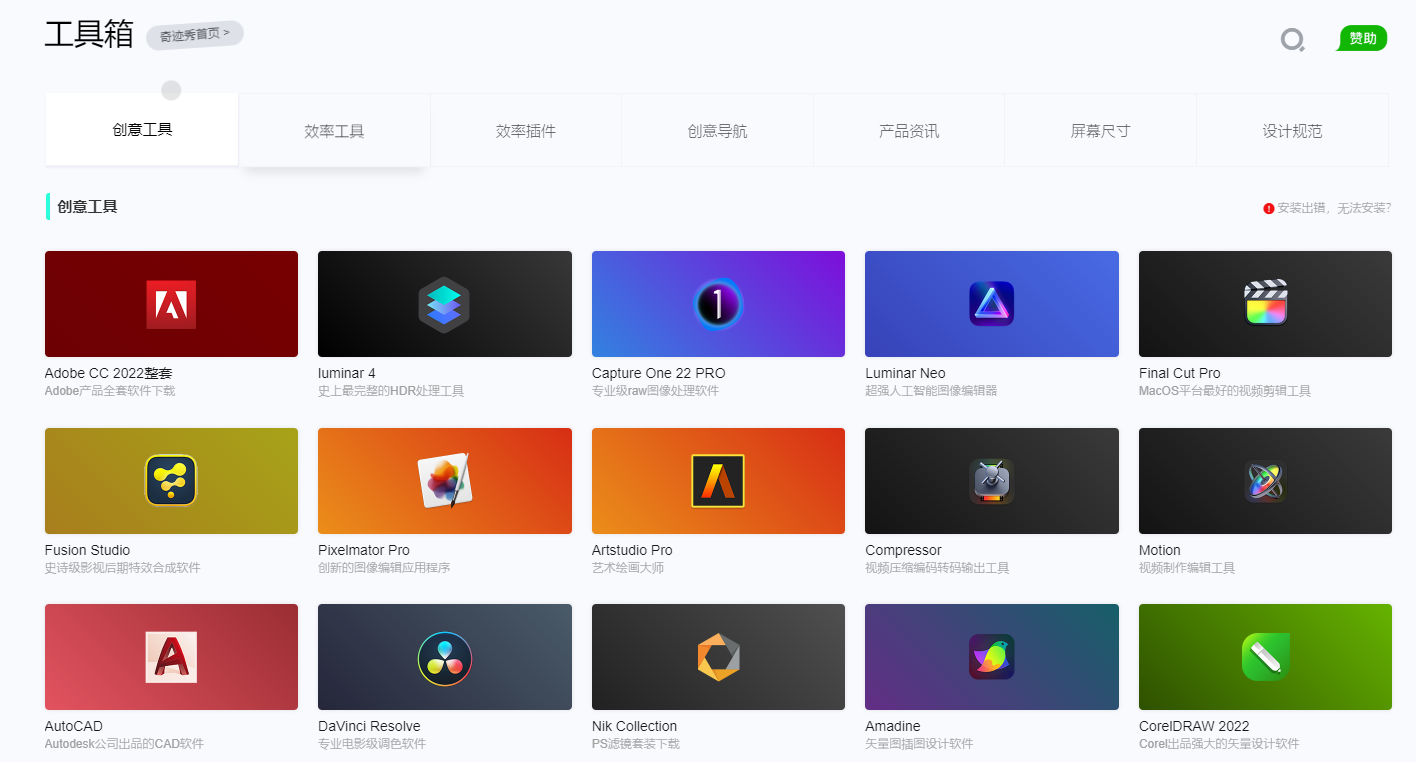Open the DaVinci Resolve title link
This screenshot has width=1416, height=762.
coord(369,726)
